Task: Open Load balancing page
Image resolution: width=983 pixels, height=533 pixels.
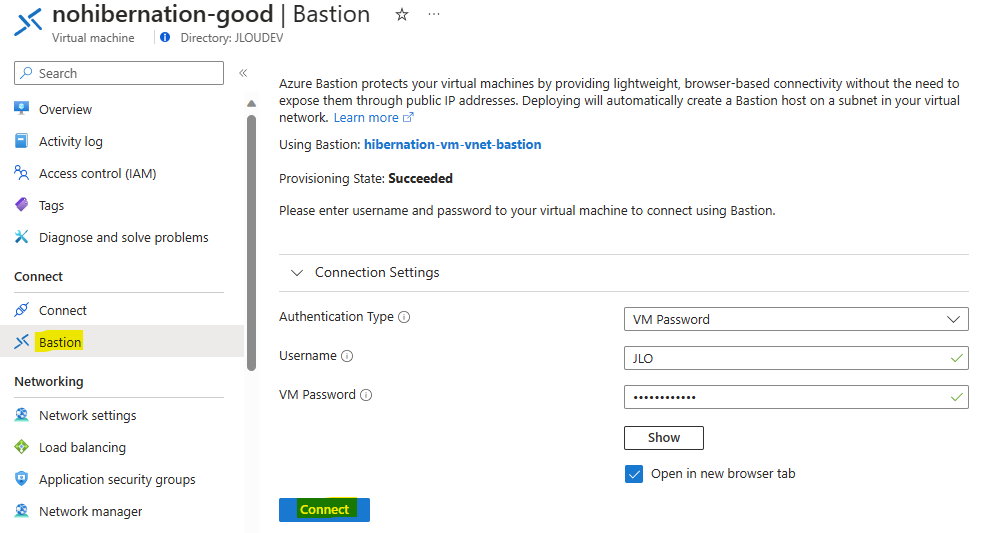Action: coord(82,447)
